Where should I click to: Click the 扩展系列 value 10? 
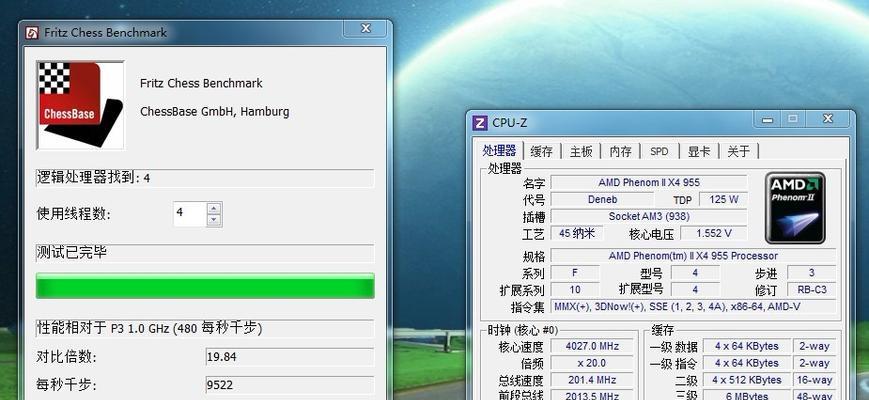575,290
